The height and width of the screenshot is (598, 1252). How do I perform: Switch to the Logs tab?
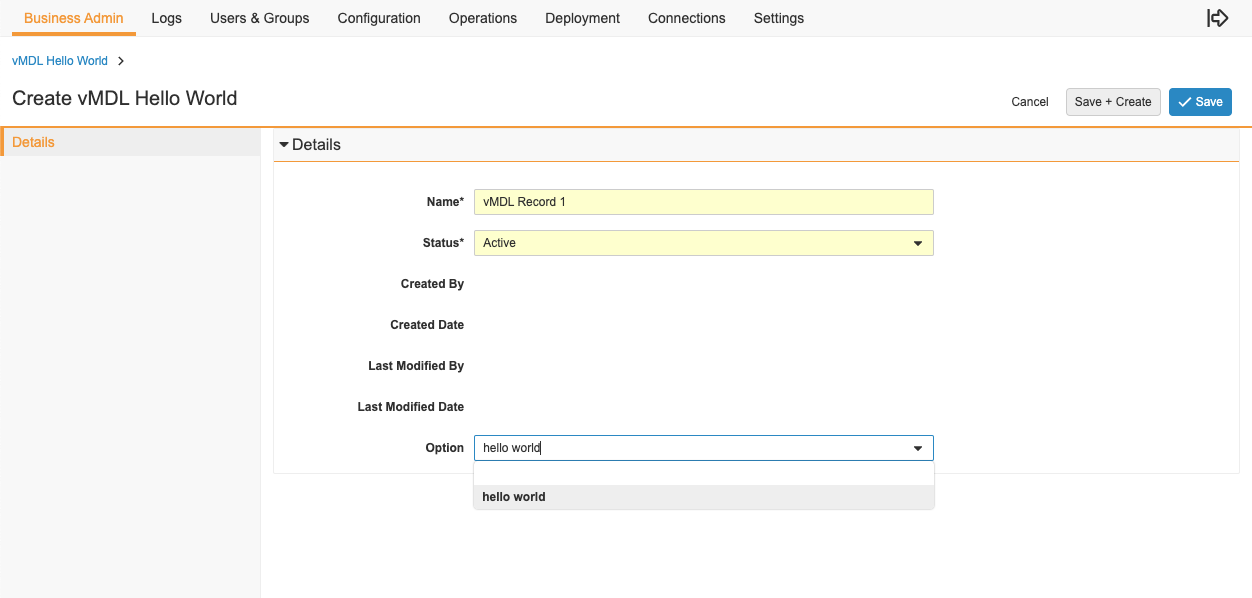pos(167,18)
